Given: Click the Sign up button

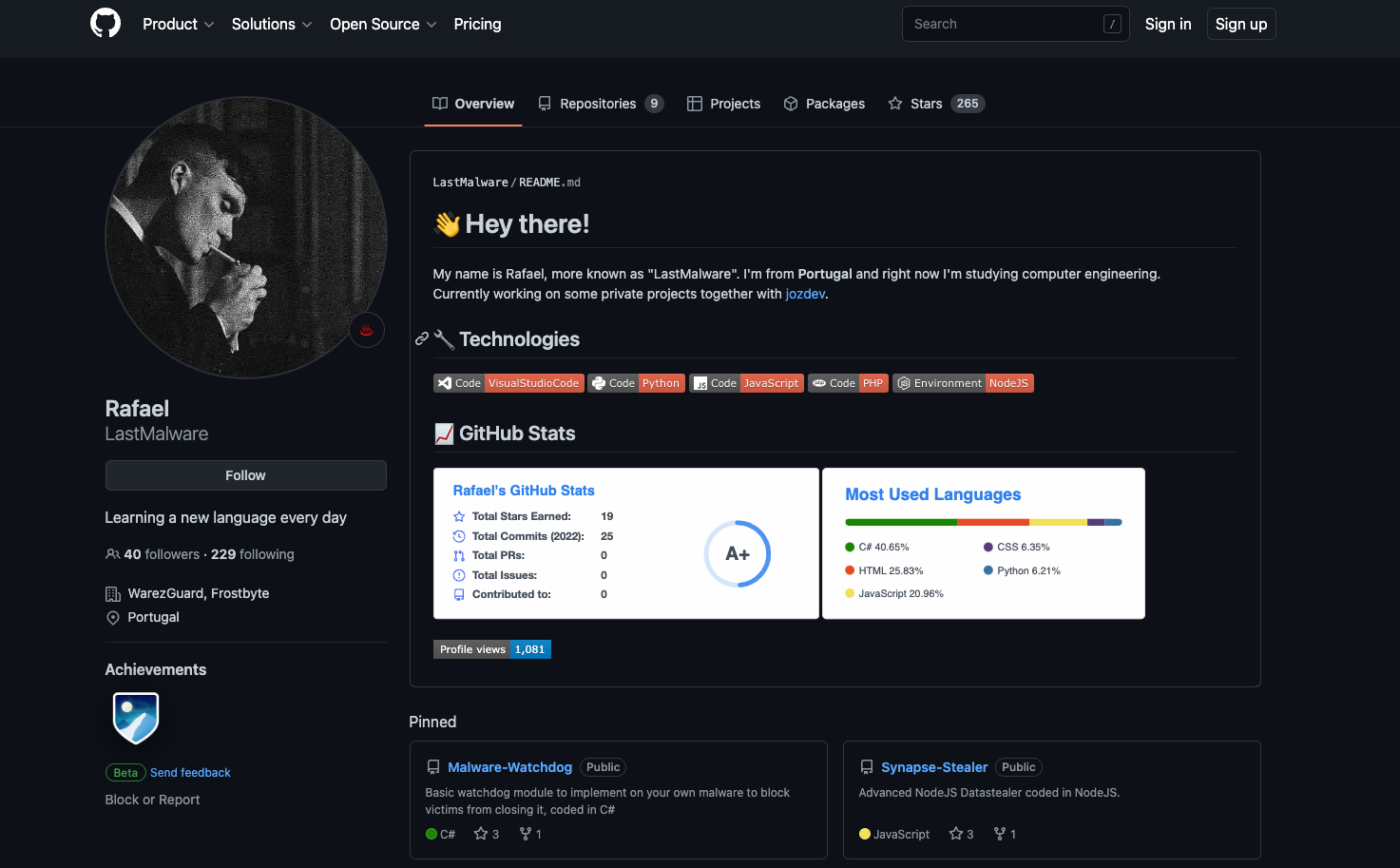Looking at the screenshot, I should pos(1241,24).
